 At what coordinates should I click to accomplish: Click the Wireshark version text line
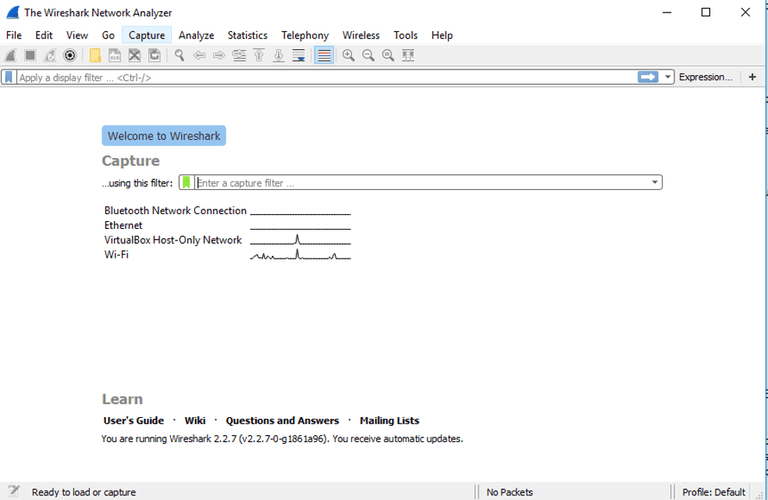[x=282, y=439]
